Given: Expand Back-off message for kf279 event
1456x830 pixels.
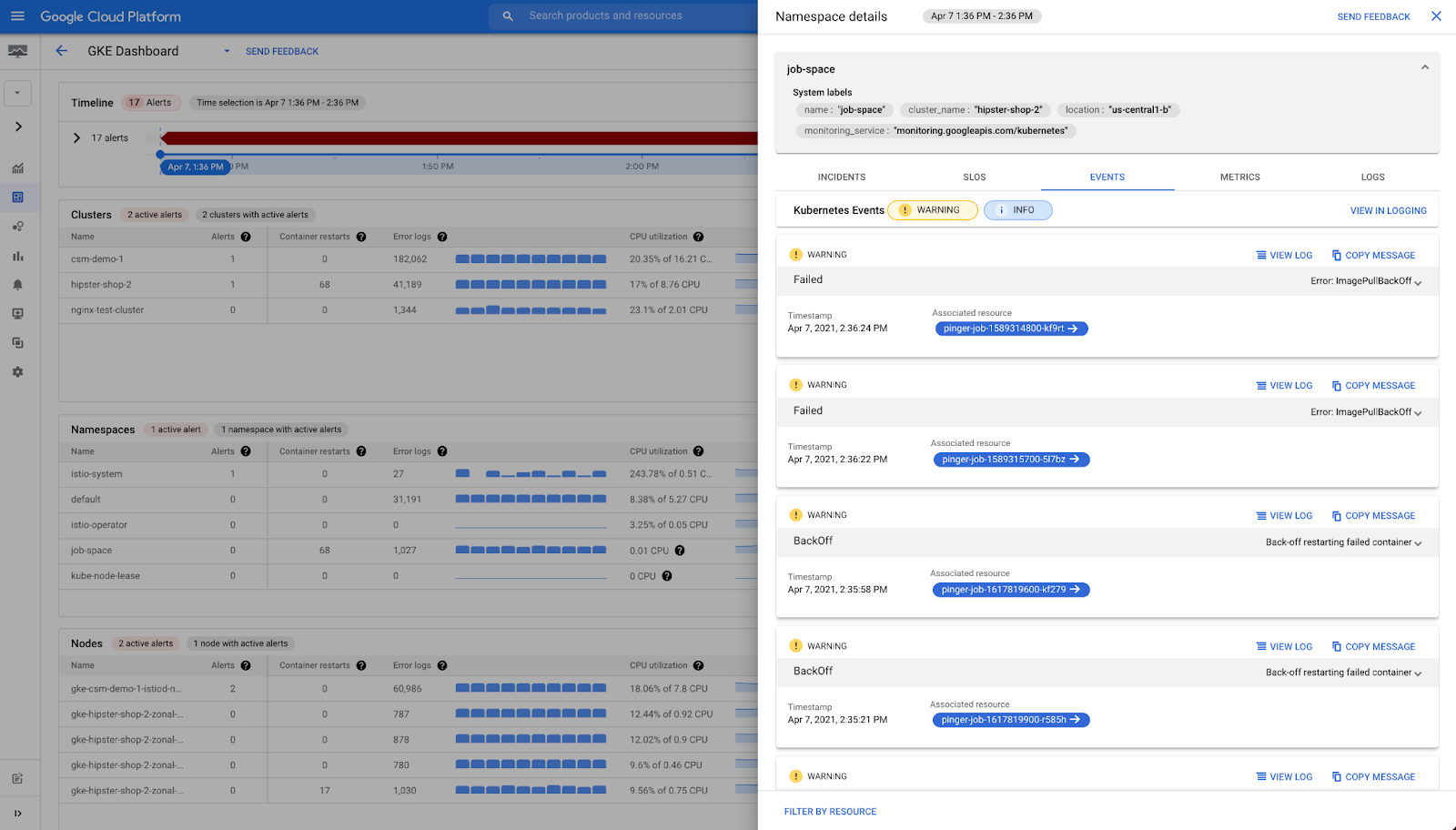Looking at the screenshot, I should click(1418, 543).
